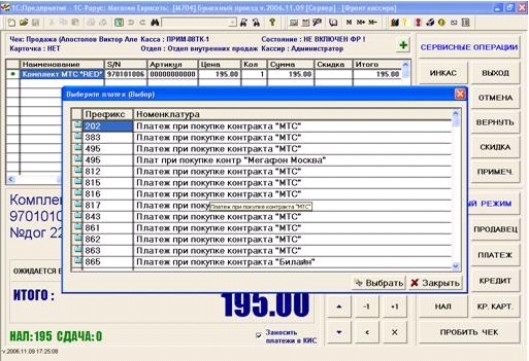The width and height of the screenshot is (529, 361).
Task: Click the row icon beside prefix 383
Action: tap(78, 137)
